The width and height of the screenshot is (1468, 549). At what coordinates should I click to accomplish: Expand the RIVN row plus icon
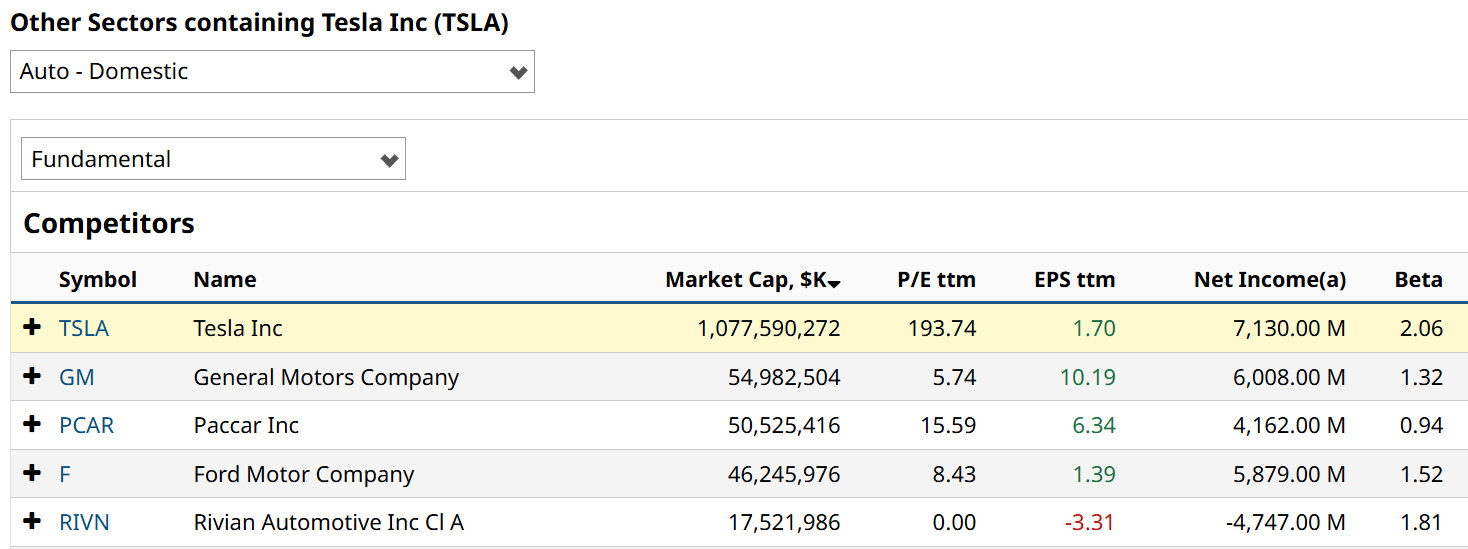pos(32,521)
